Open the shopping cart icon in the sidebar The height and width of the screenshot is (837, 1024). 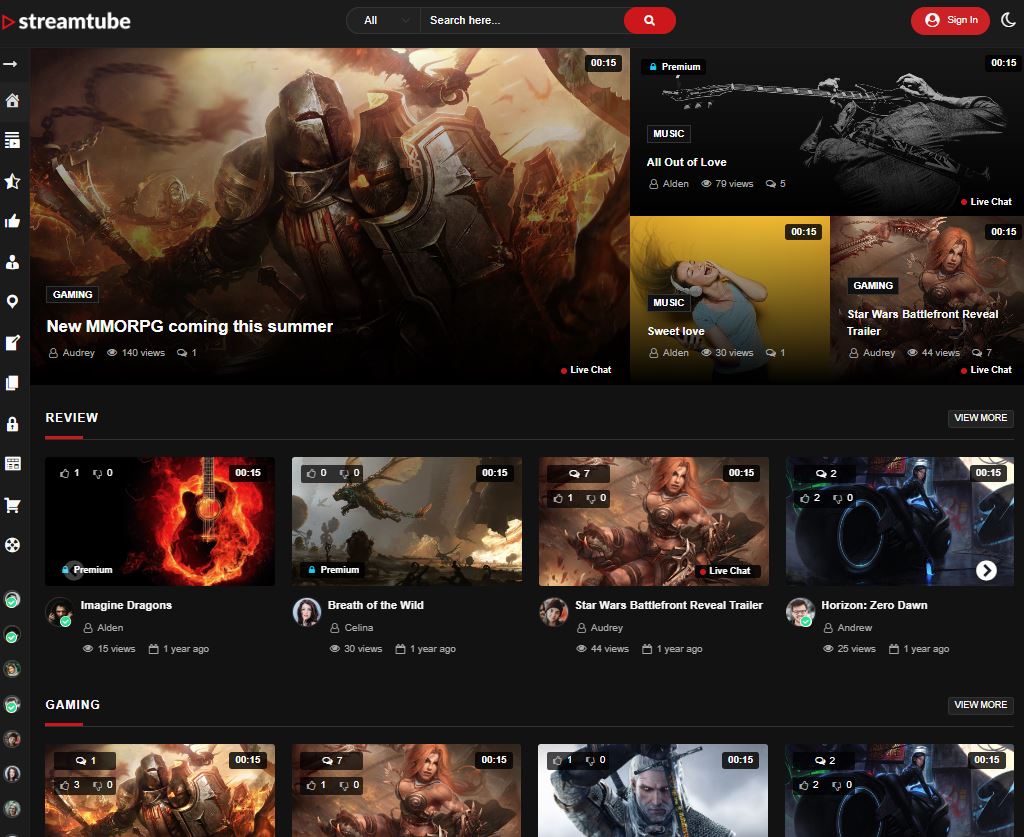[12, 505]
